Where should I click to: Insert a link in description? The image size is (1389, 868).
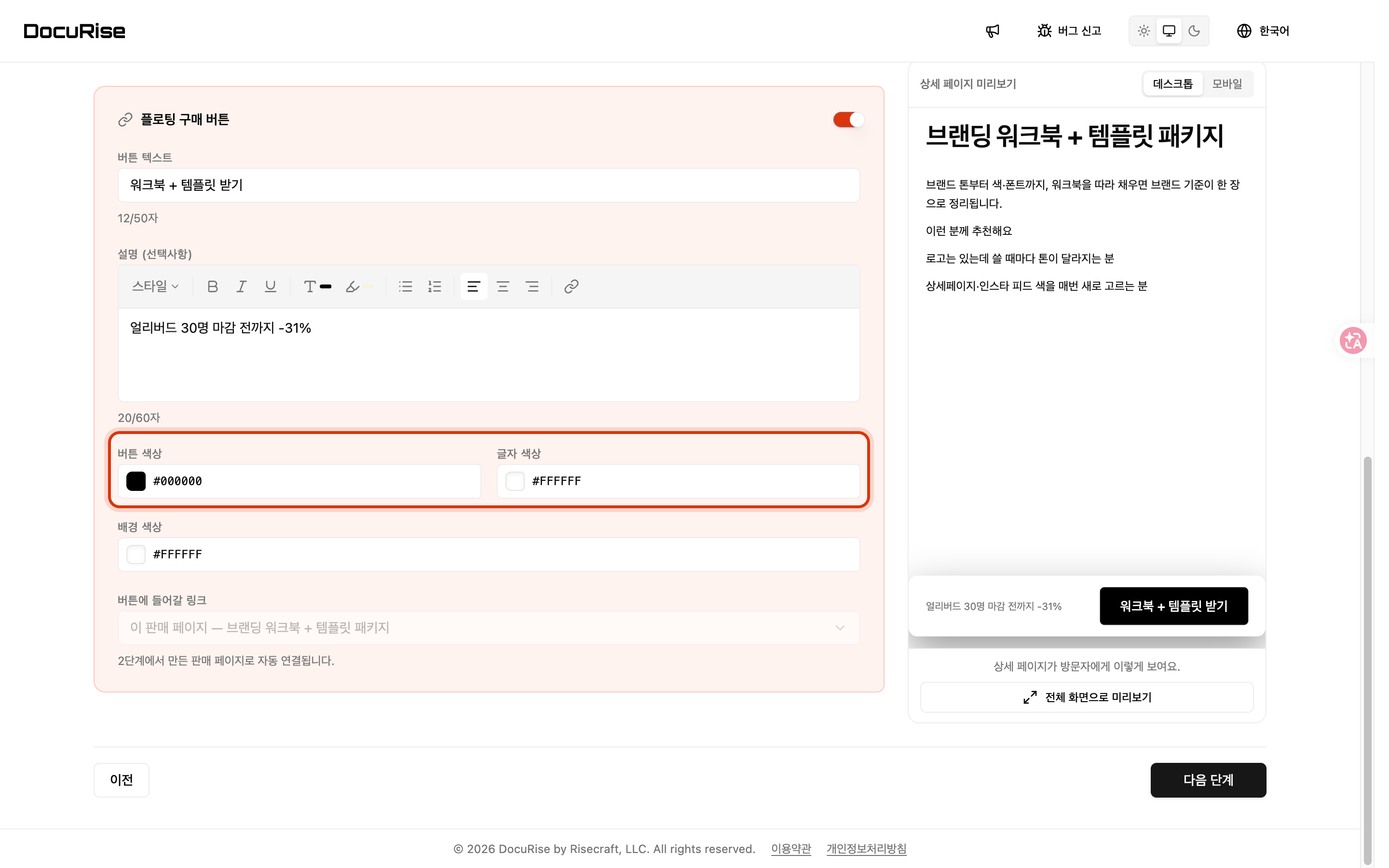tap(571, 286)
